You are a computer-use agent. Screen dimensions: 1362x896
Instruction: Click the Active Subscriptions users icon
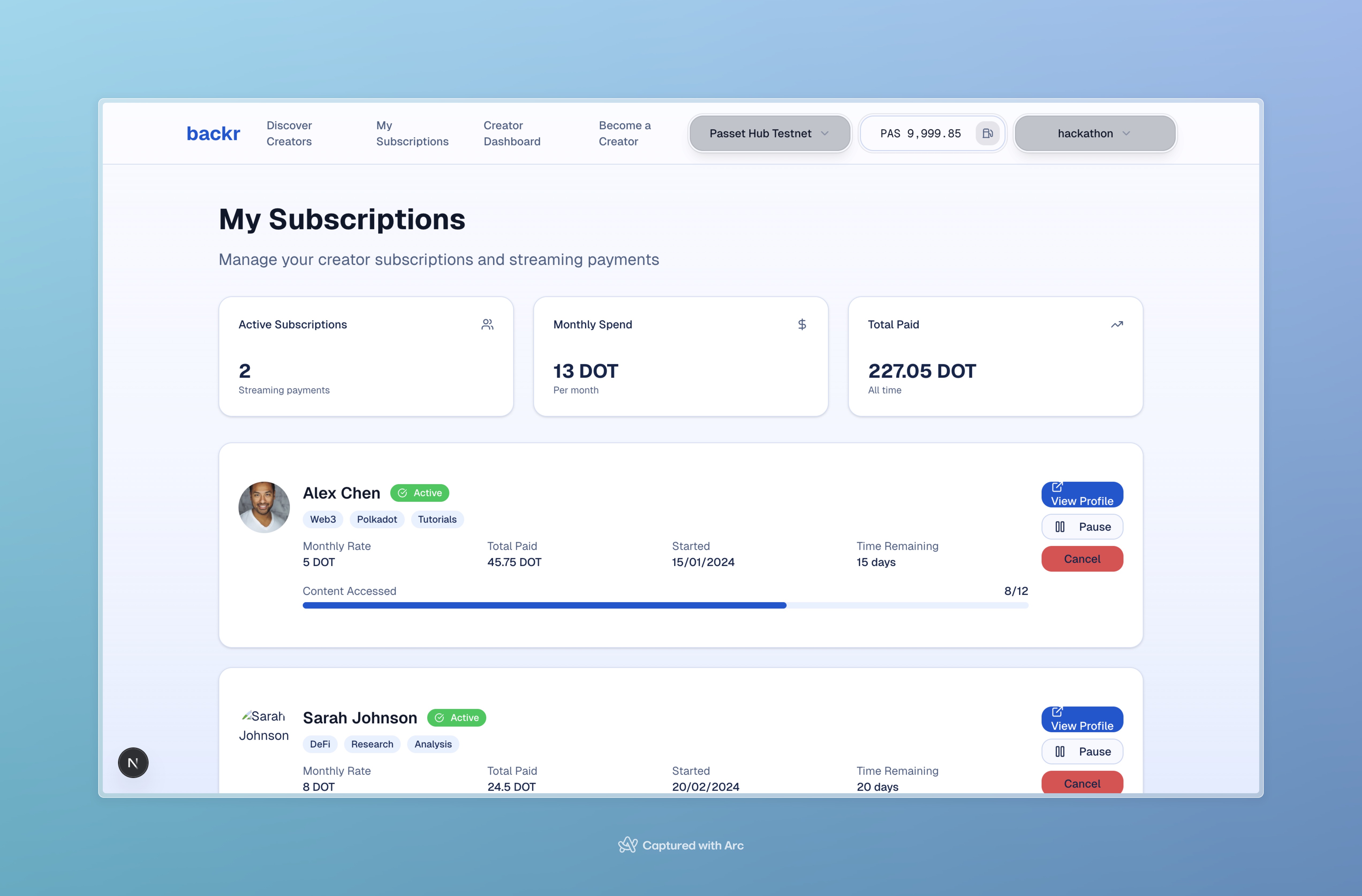click(487, 324)
